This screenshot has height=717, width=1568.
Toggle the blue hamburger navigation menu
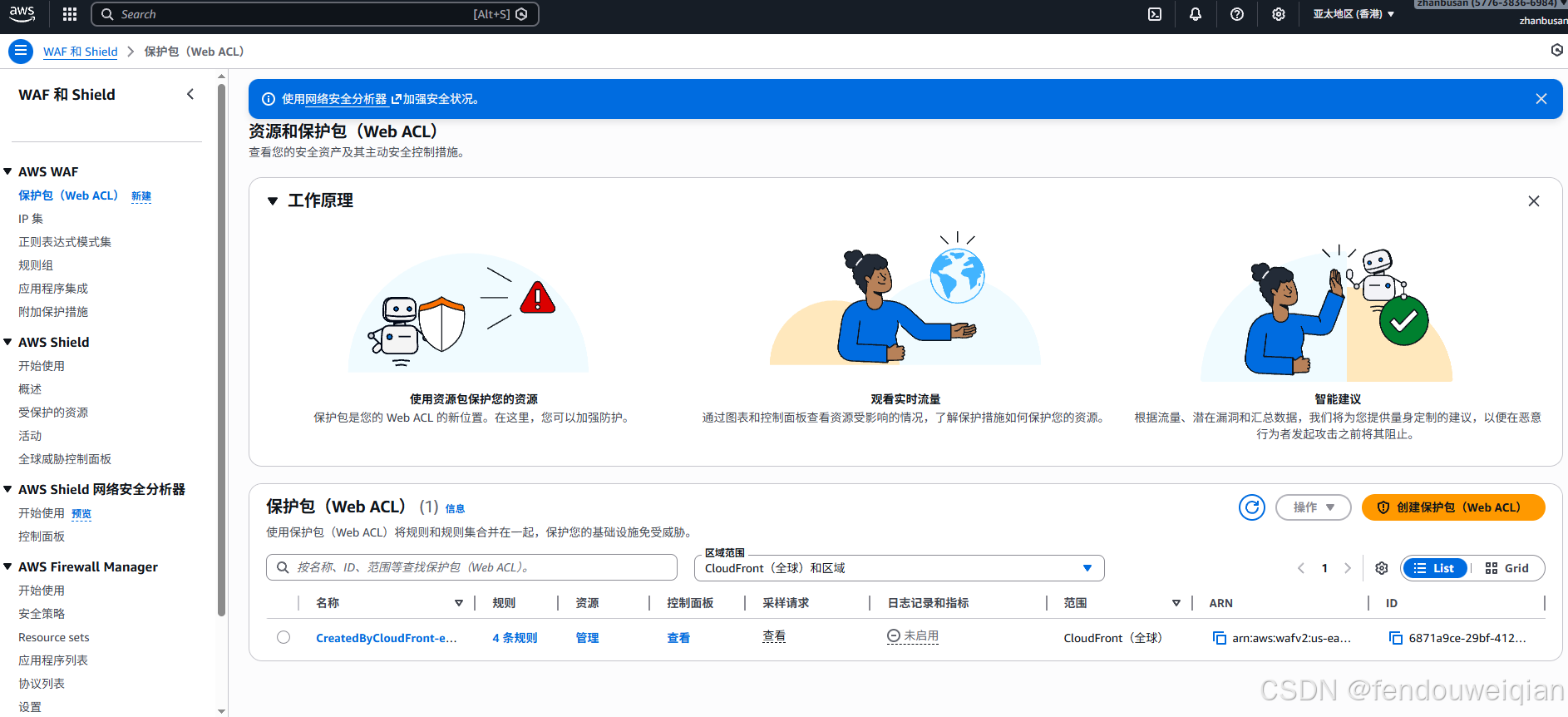click(21, 52)
